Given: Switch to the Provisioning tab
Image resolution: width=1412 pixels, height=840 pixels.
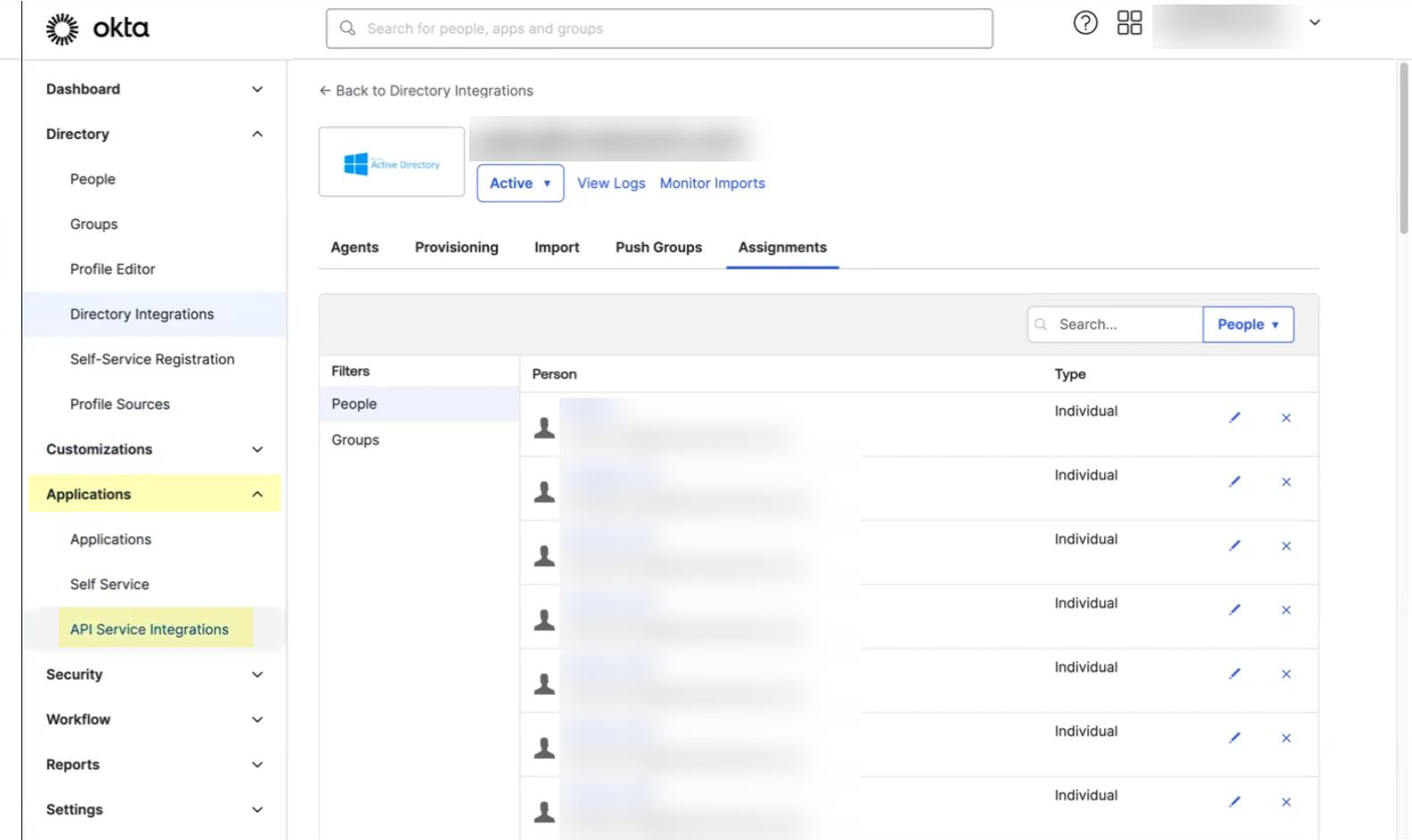Looking at the screenshot, I should tap(456, 247).
